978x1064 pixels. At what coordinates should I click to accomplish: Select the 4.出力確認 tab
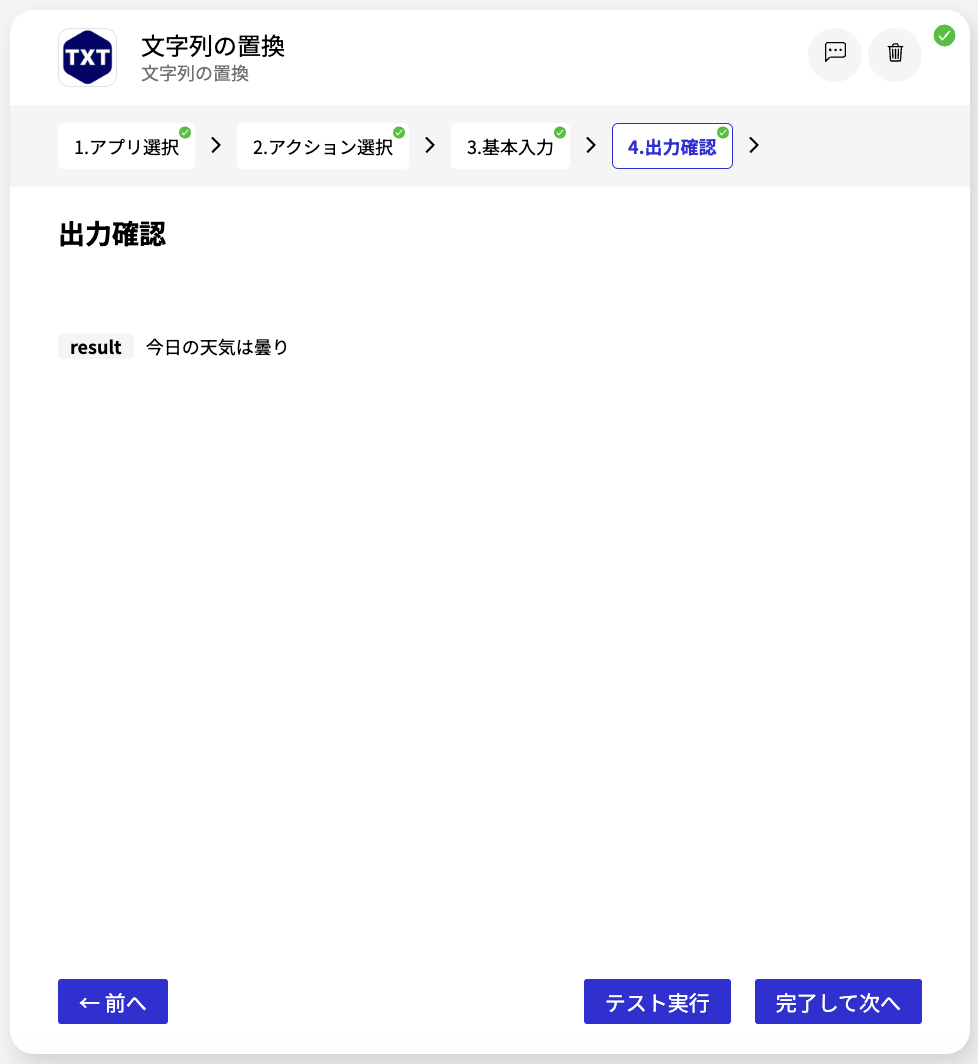(x=672, y=147)
